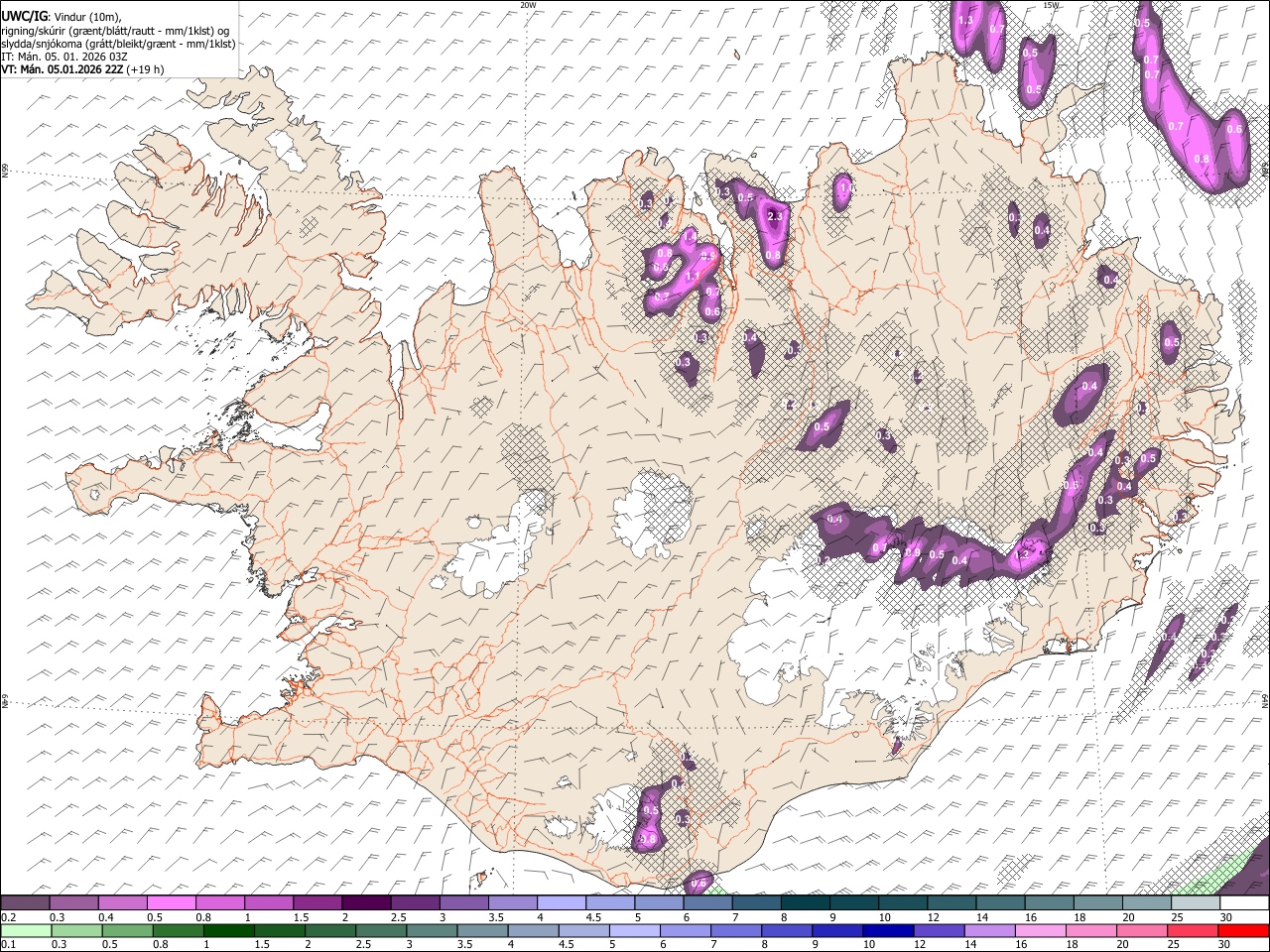
Task: Click top-row legend swatch between 2.5 and 3
Action: 416,903
